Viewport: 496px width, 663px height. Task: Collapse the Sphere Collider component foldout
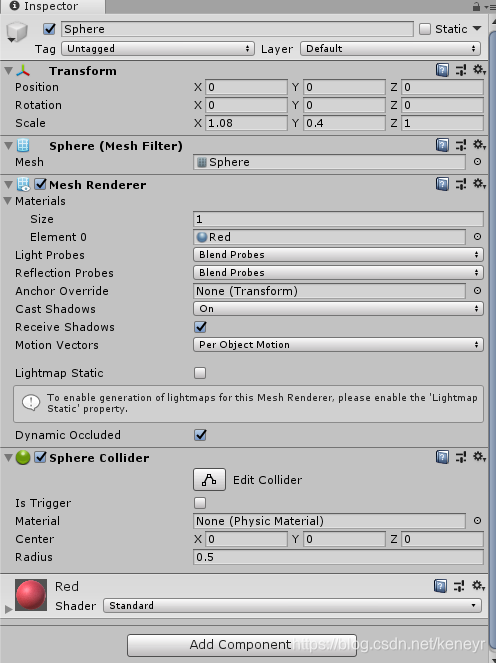(x=8, y=458)
